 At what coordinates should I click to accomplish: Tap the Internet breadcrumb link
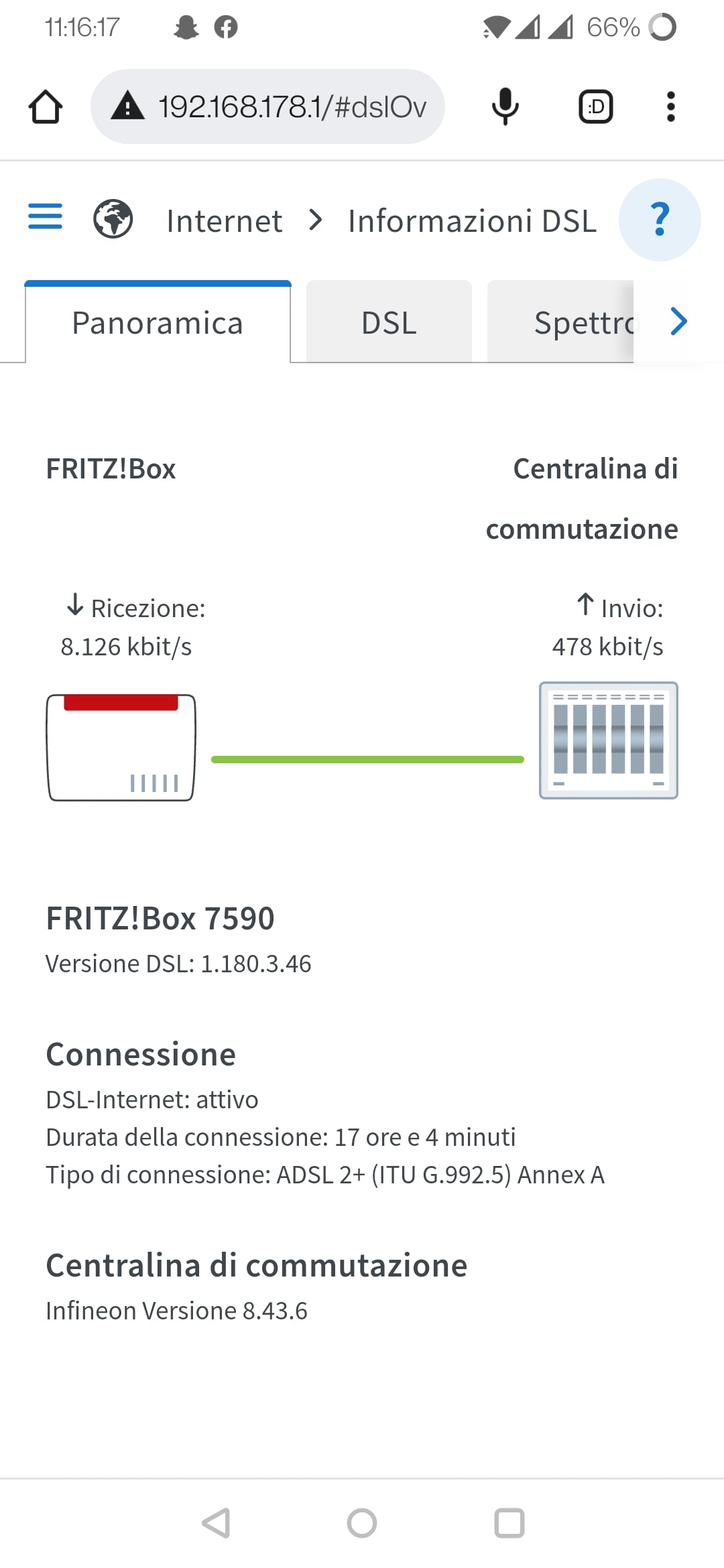pyautogui.click(x=224, y=221)
